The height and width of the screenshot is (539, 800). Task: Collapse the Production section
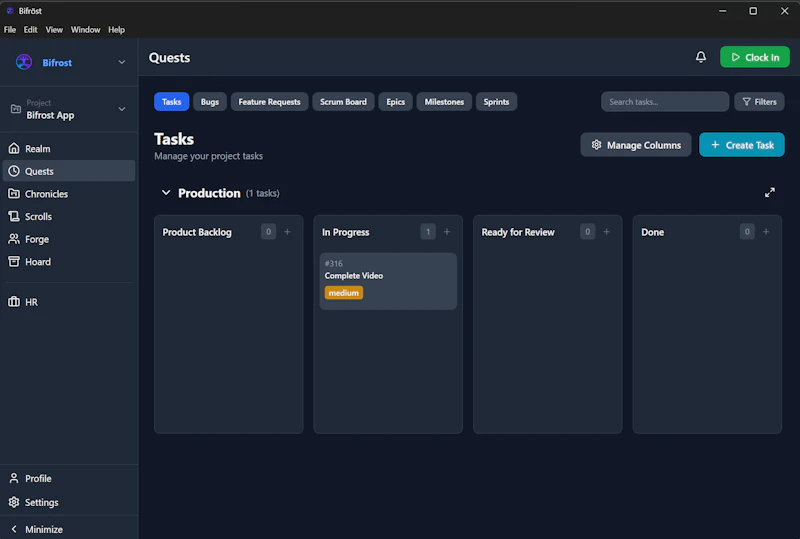pos(166,193)
